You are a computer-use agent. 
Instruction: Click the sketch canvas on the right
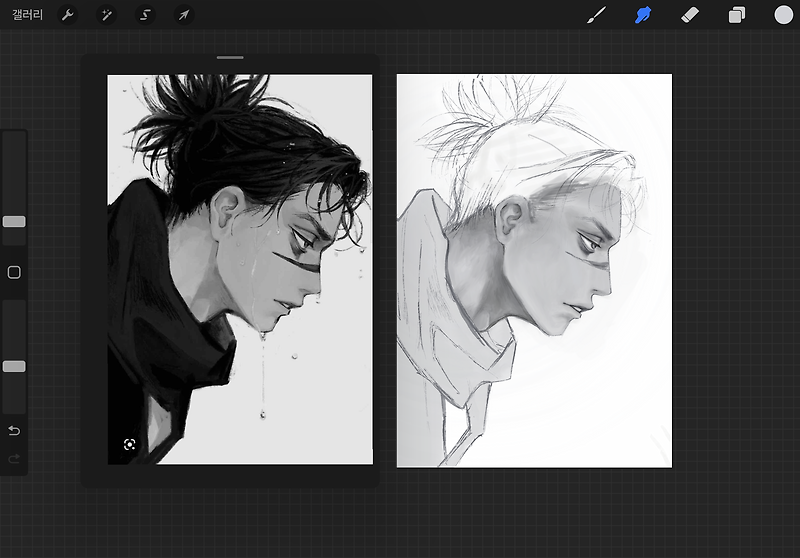[x=534, y=270]
